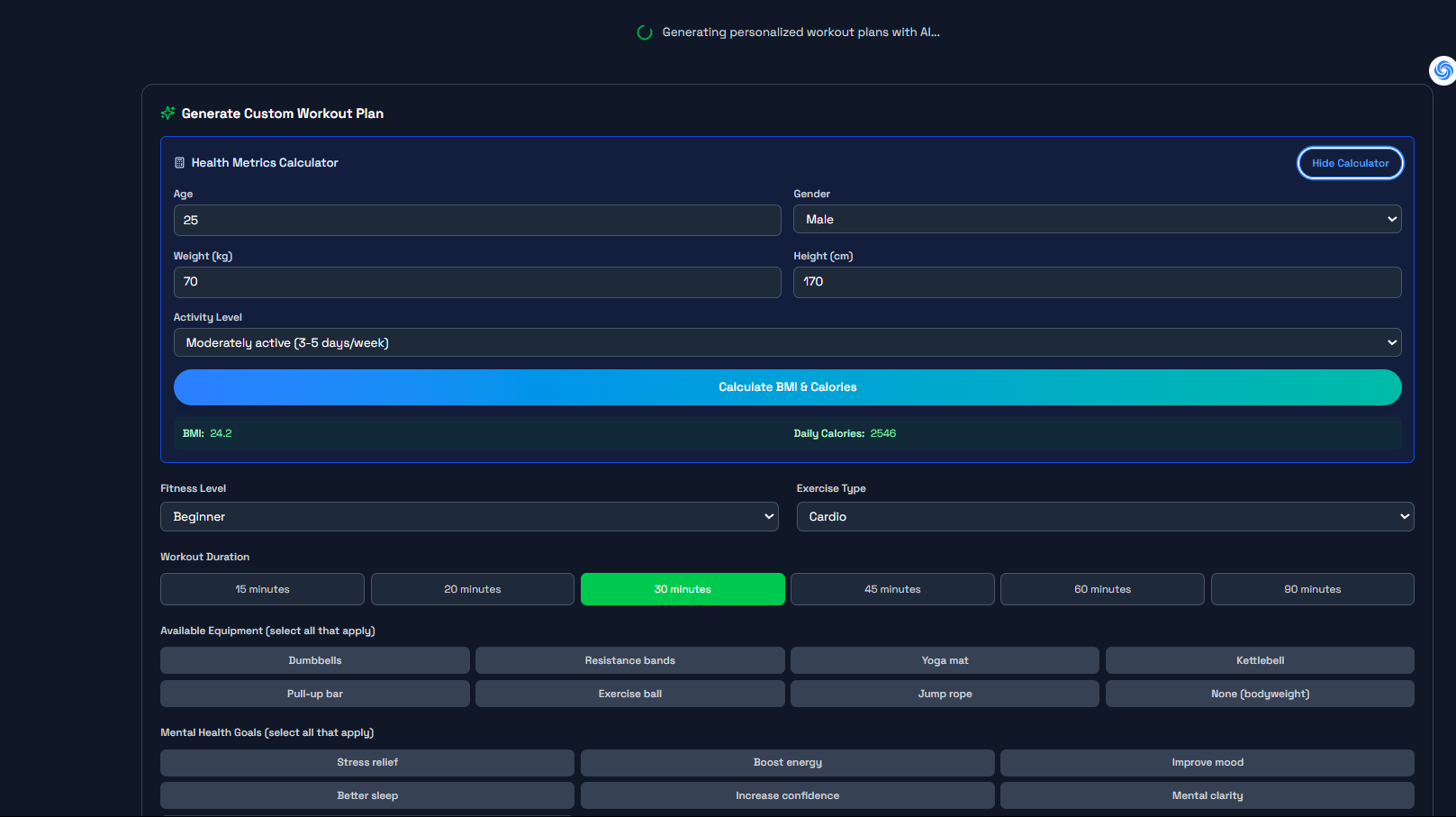Image resolution: width=1456 pixels, height=817 pixels.
Task: Click the BMI result value 24.2
Action: pos(221,433)
